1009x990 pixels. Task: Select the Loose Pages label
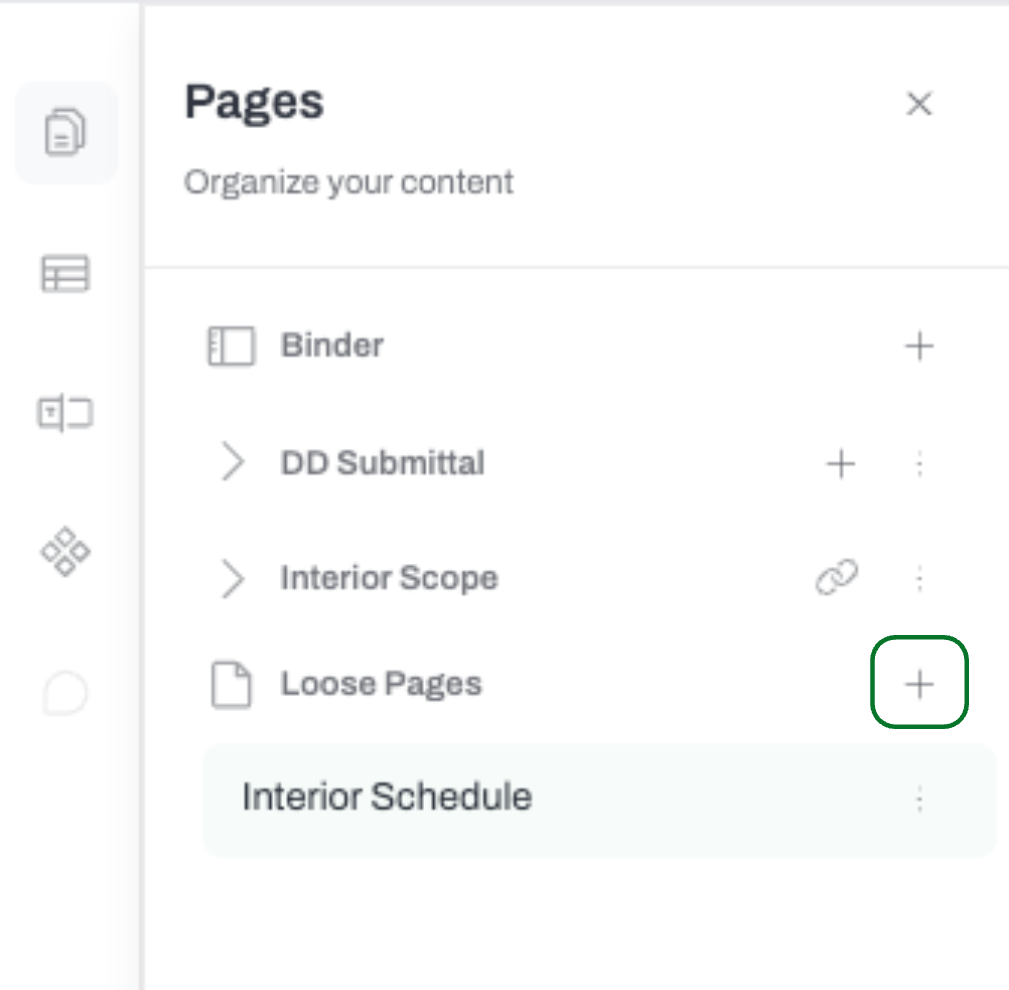click(381, 684)
